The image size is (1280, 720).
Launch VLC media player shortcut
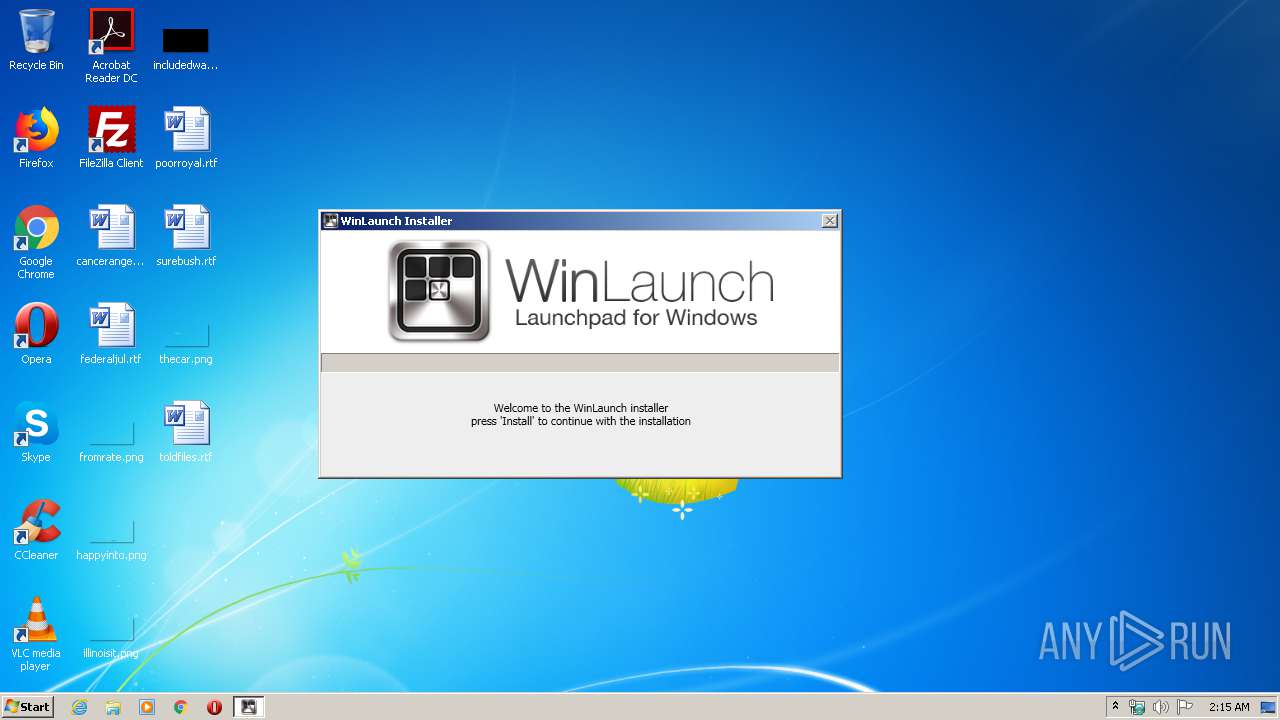(36, 634)
